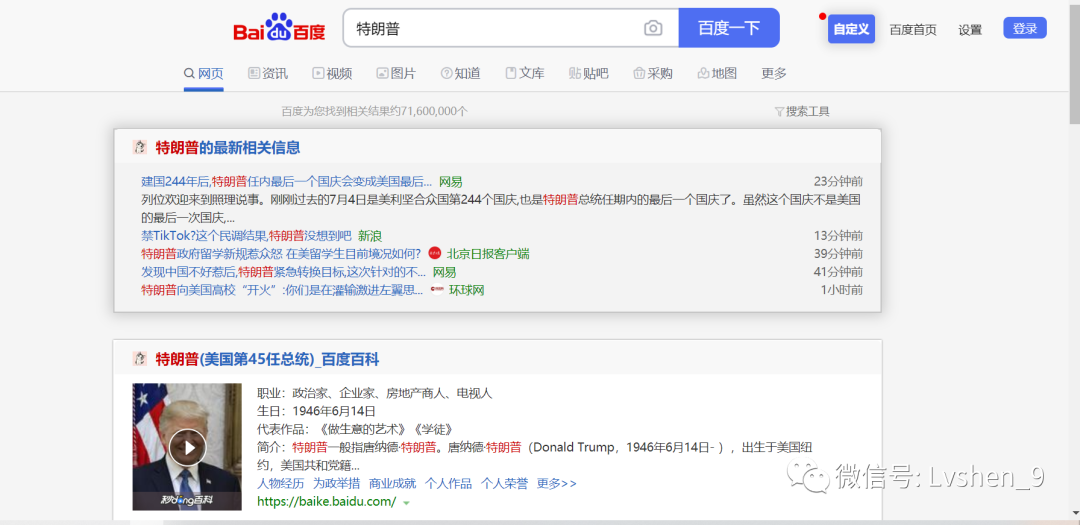Click 北京日报客户端 source name
1080x525 pixels.
point(488,254)
